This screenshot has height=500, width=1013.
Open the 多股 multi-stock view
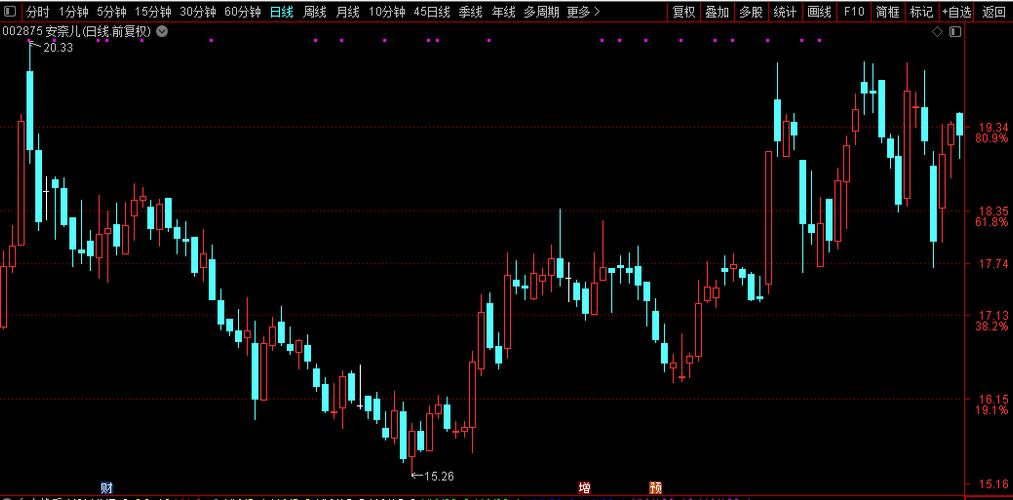(751, 12)
